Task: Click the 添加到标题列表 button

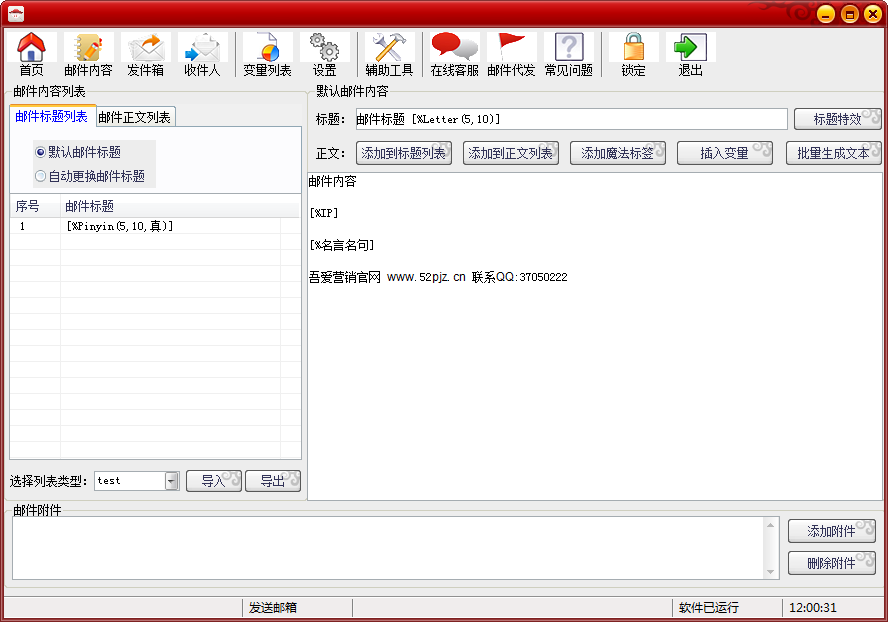Action: click(x=403, y=153)
